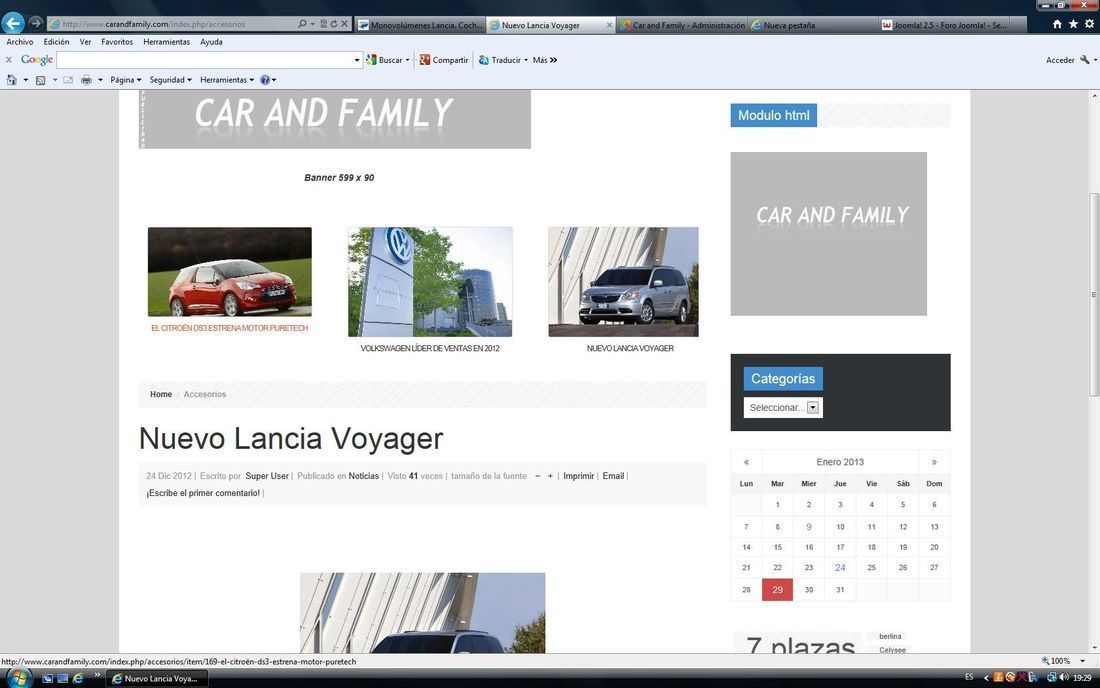Click the command bar Home page icon
Viewport: 1100px width, 688px height.
(x=11, y=80)
